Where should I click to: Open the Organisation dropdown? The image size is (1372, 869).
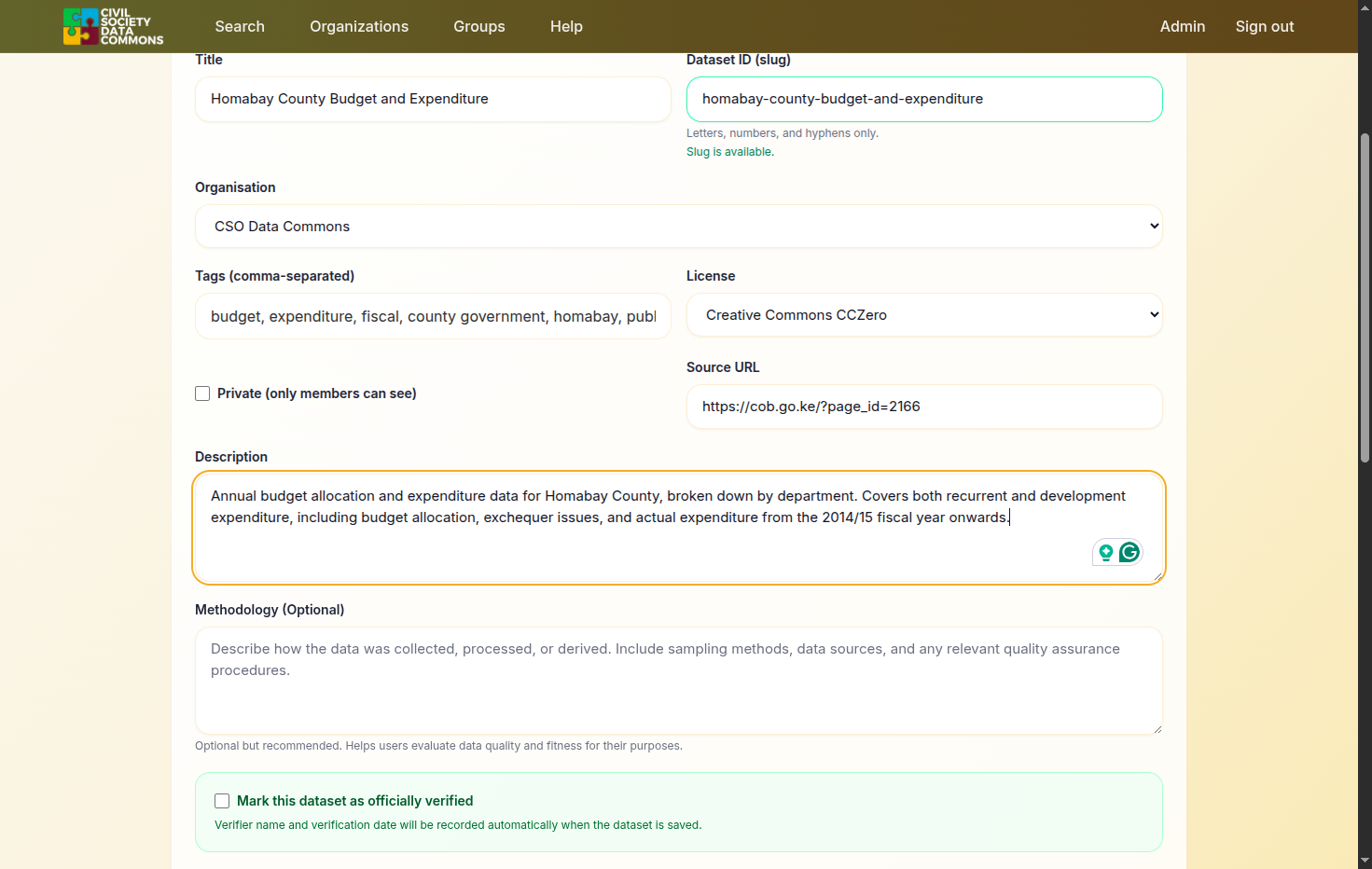click(x=679, y=227)
